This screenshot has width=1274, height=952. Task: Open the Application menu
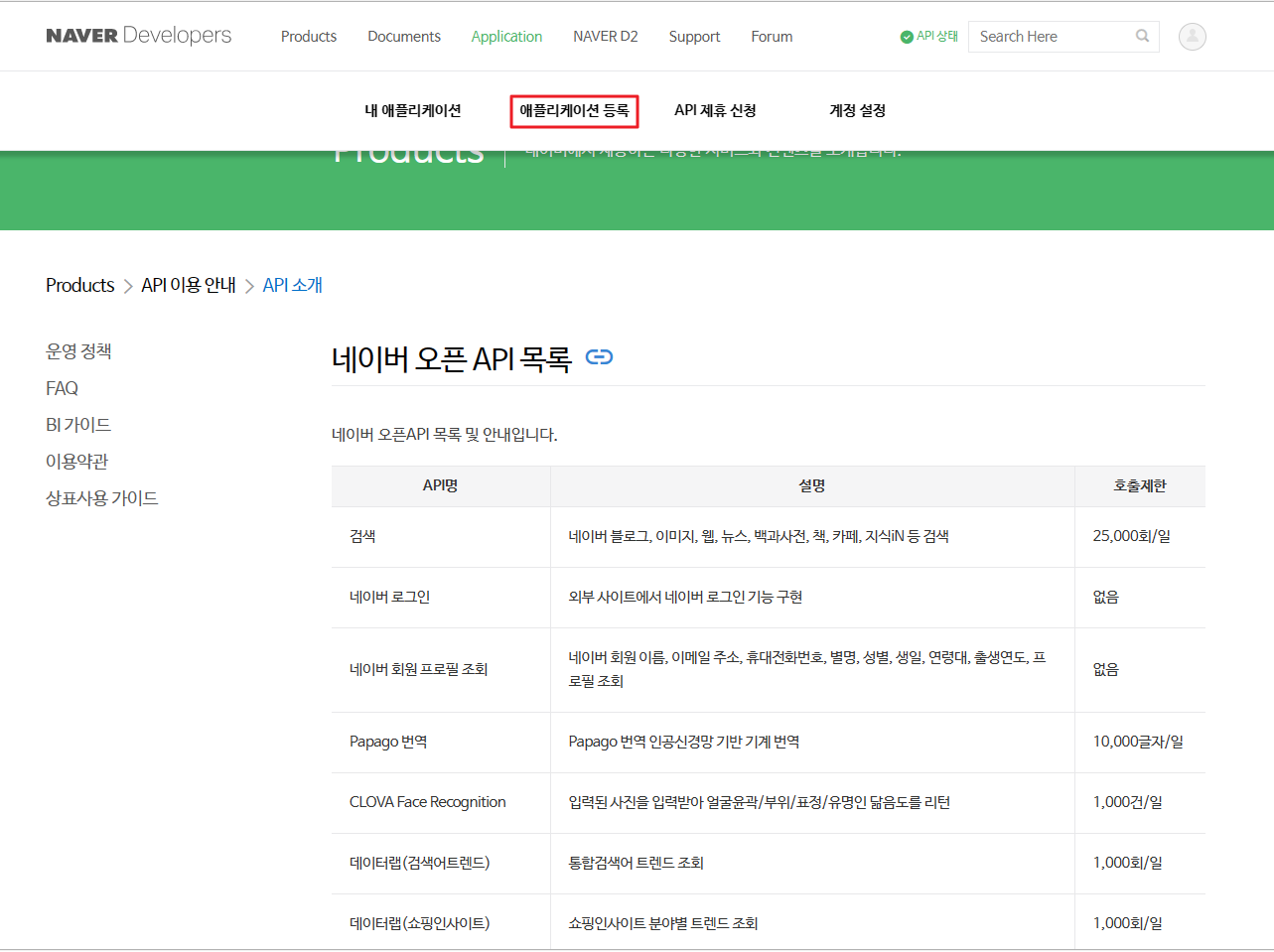[506, 37]
